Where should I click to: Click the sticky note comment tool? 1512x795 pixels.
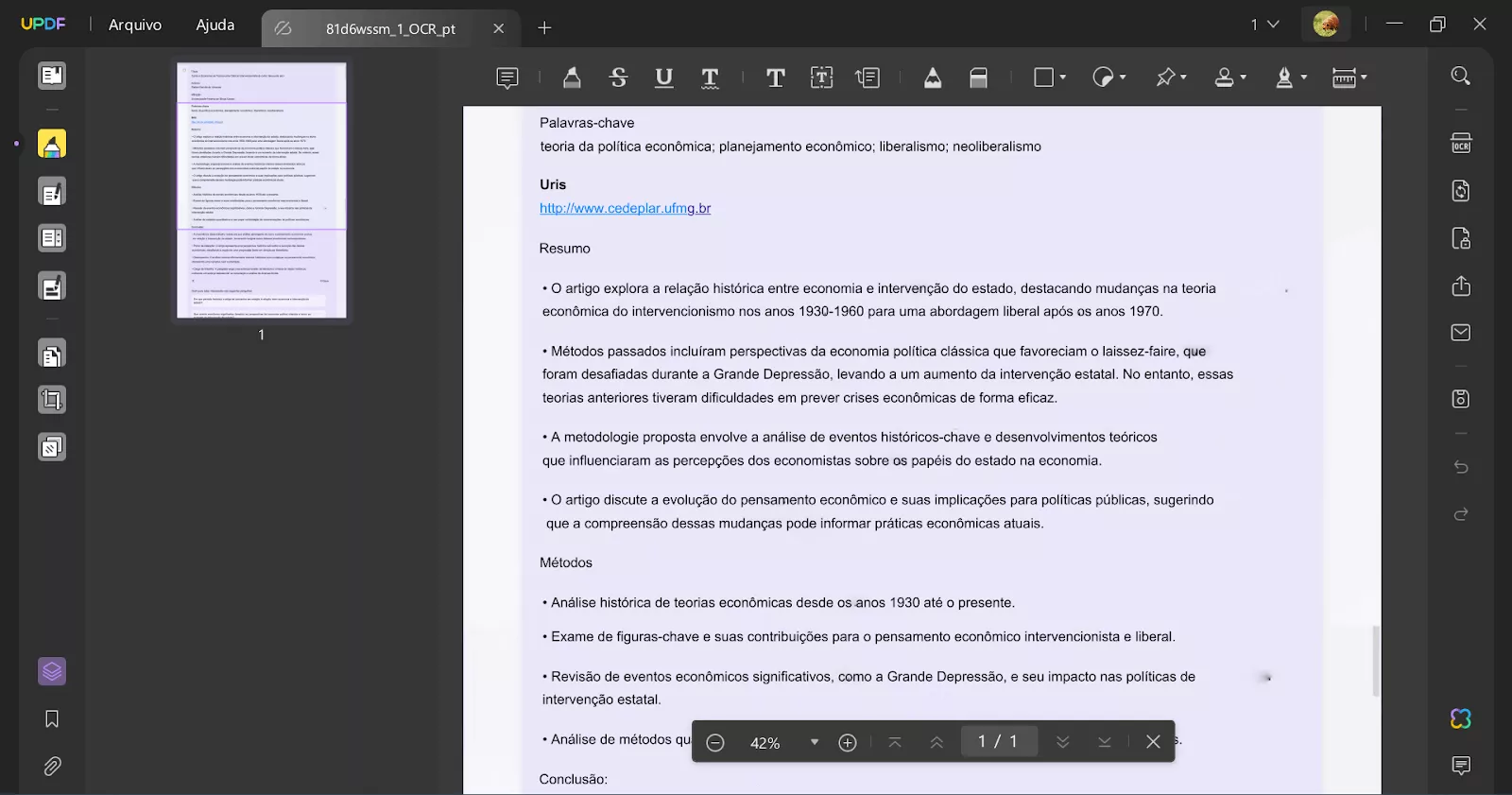coord(507,78)
